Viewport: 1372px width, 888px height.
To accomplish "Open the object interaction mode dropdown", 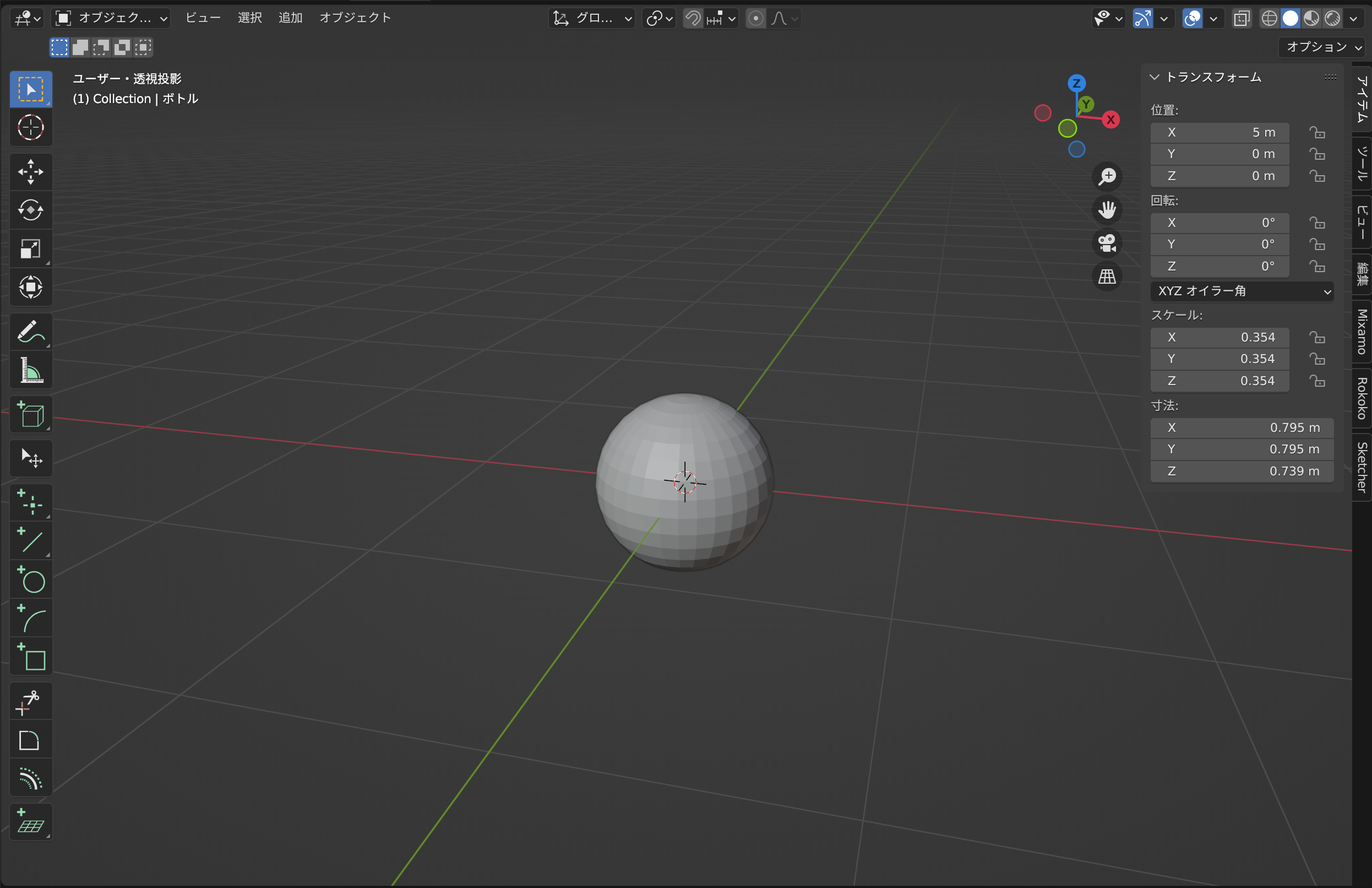I will pos(111,18).
